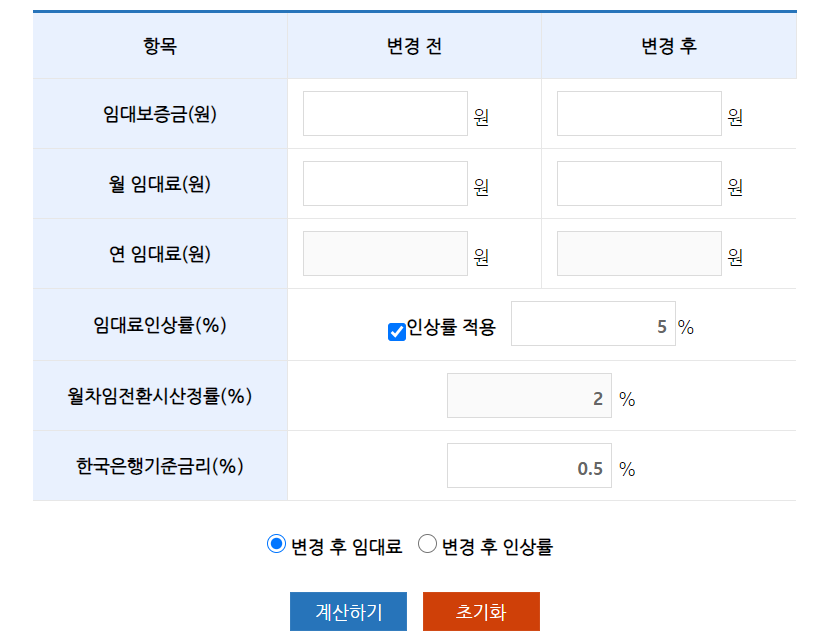Click the 월 임대료(원) row label
Image resolution: width=823 pixels, height=639 pixels.
[160, 184]
